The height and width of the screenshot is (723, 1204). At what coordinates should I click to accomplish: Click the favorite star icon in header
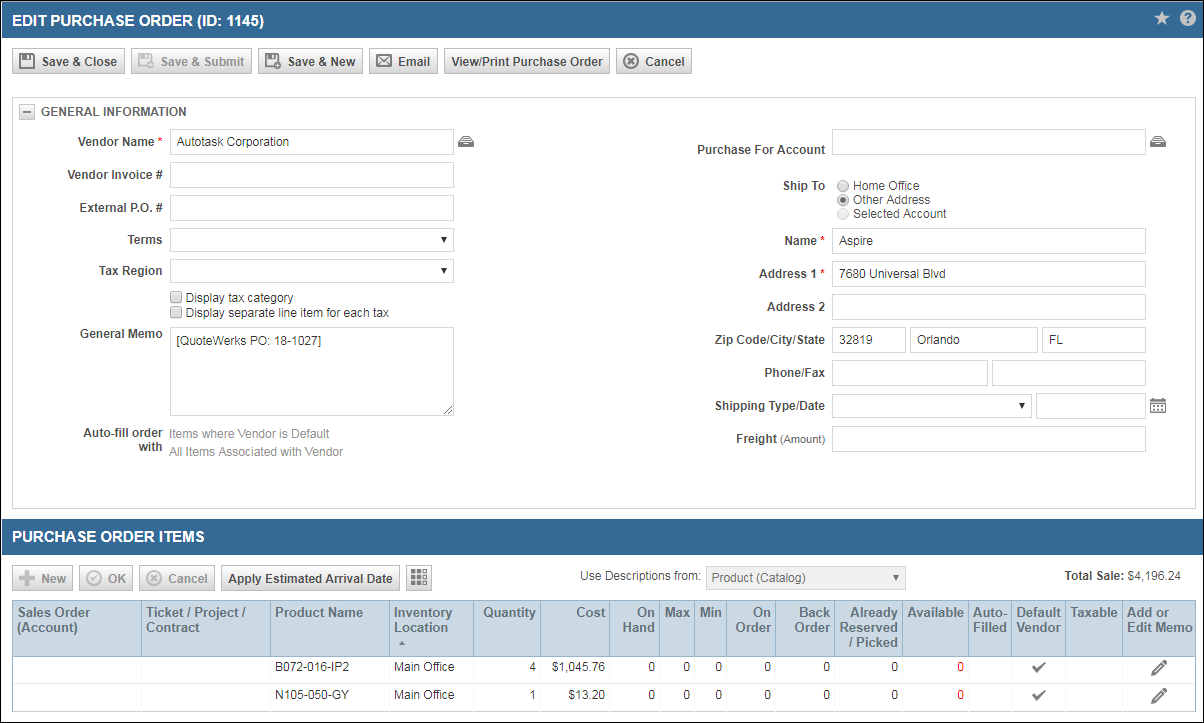(x=1161, y=18)
